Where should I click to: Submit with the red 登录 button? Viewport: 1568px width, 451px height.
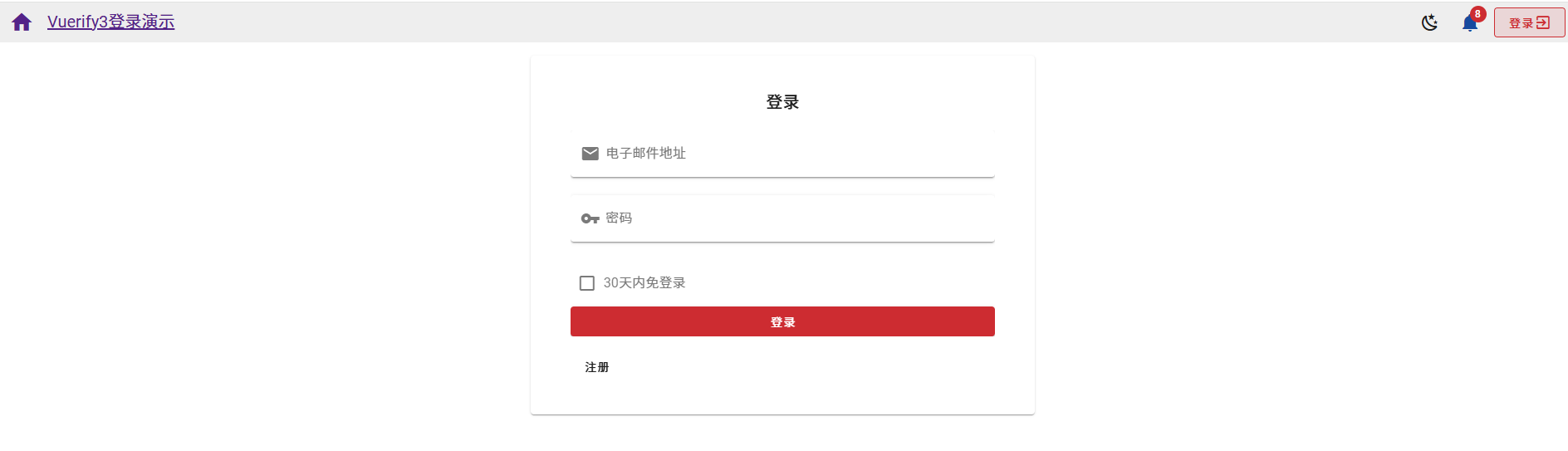[x=782, y=321]
